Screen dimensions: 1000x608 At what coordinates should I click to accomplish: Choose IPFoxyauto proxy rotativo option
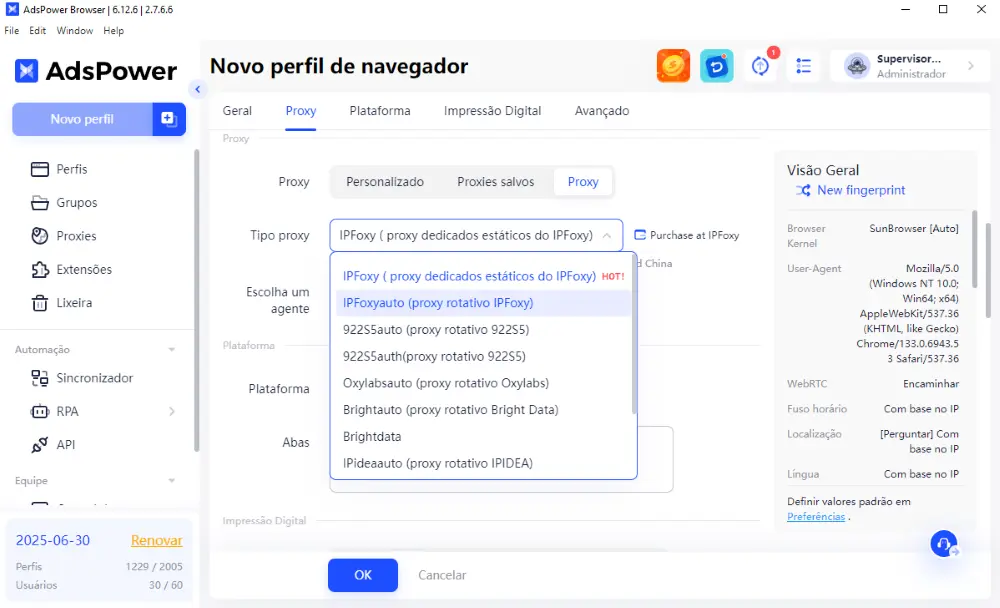483,303
